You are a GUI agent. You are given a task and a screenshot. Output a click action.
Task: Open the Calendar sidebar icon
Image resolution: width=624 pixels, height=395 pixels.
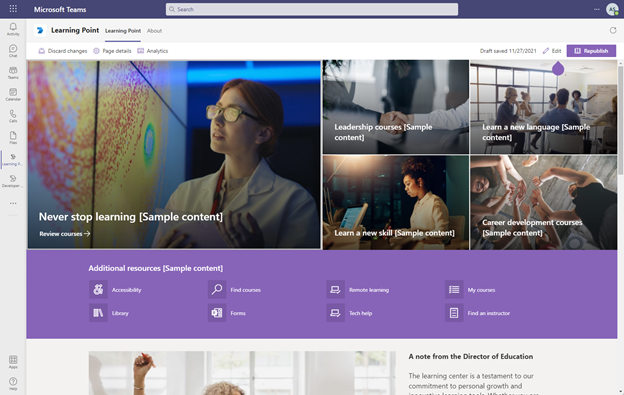point(13,94)
